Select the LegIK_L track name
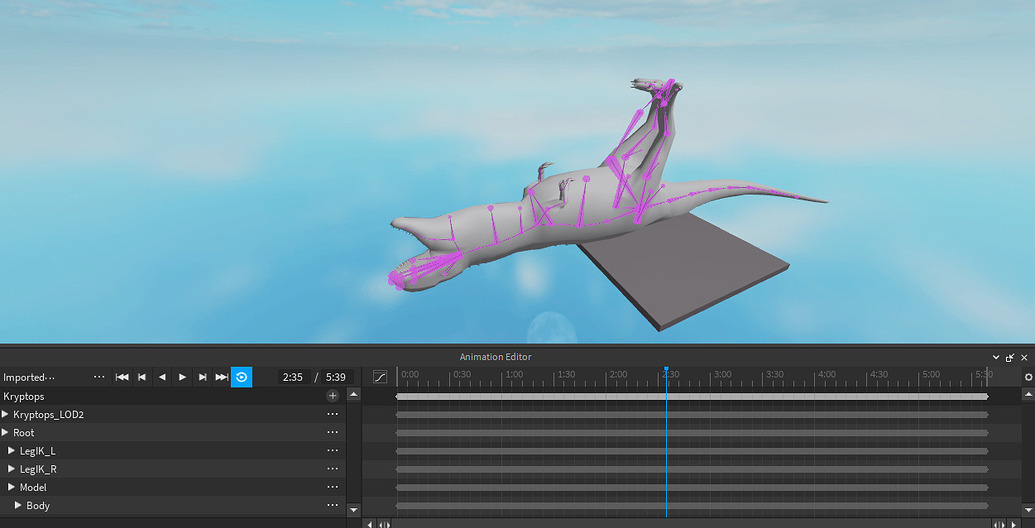The height and width of the screenshot is (528, 1035). point(38,451)
